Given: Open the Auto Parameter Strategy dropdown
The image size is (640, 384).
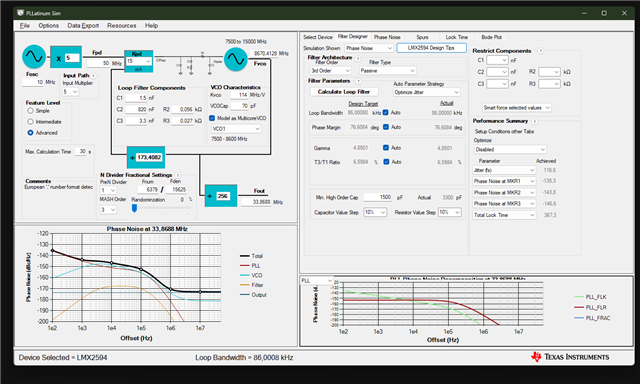Looking at the screenshot, I should tap(427, 92).
